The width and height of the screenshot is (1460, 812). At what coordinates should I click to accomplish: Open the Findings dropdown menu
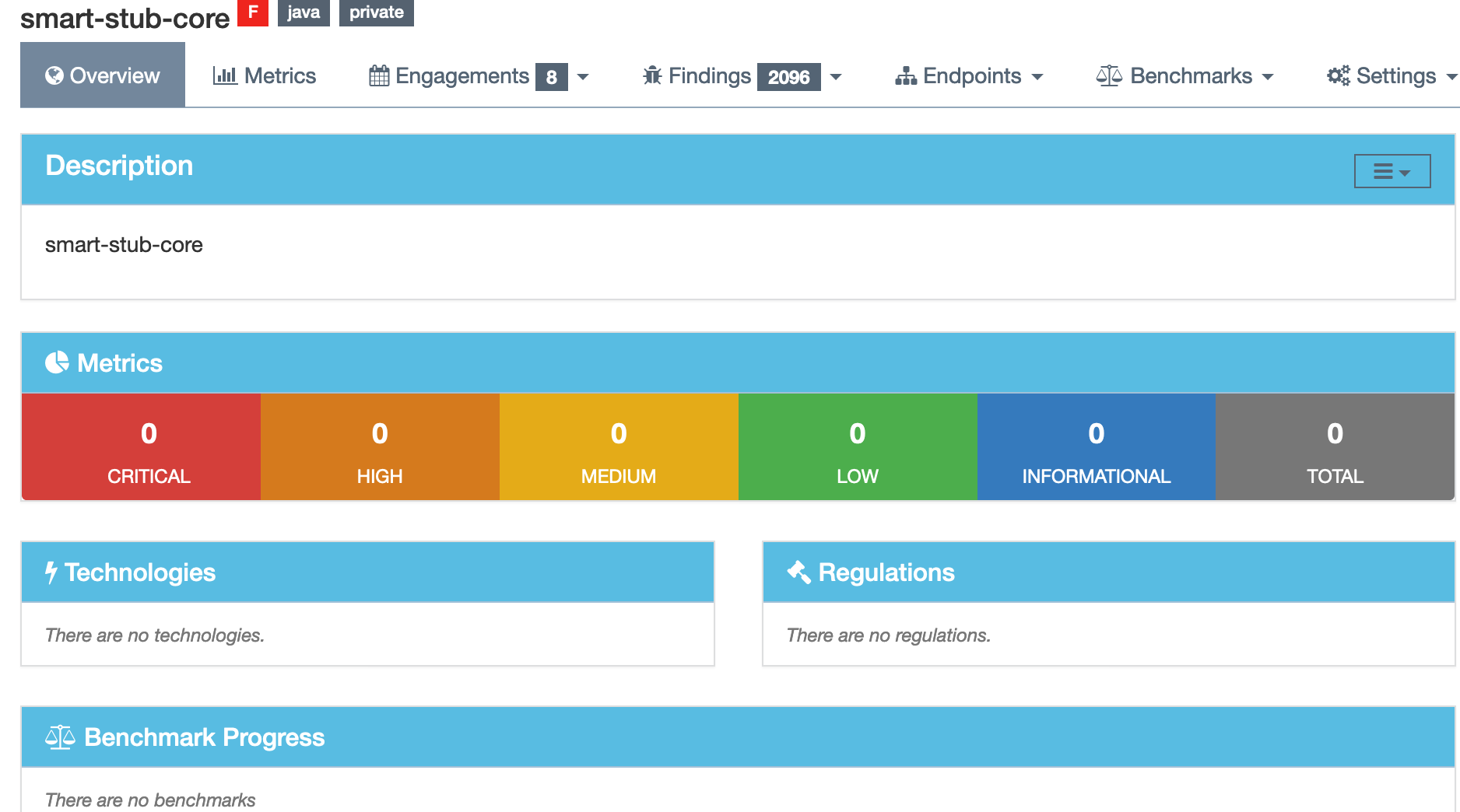[x=836, y=77]
